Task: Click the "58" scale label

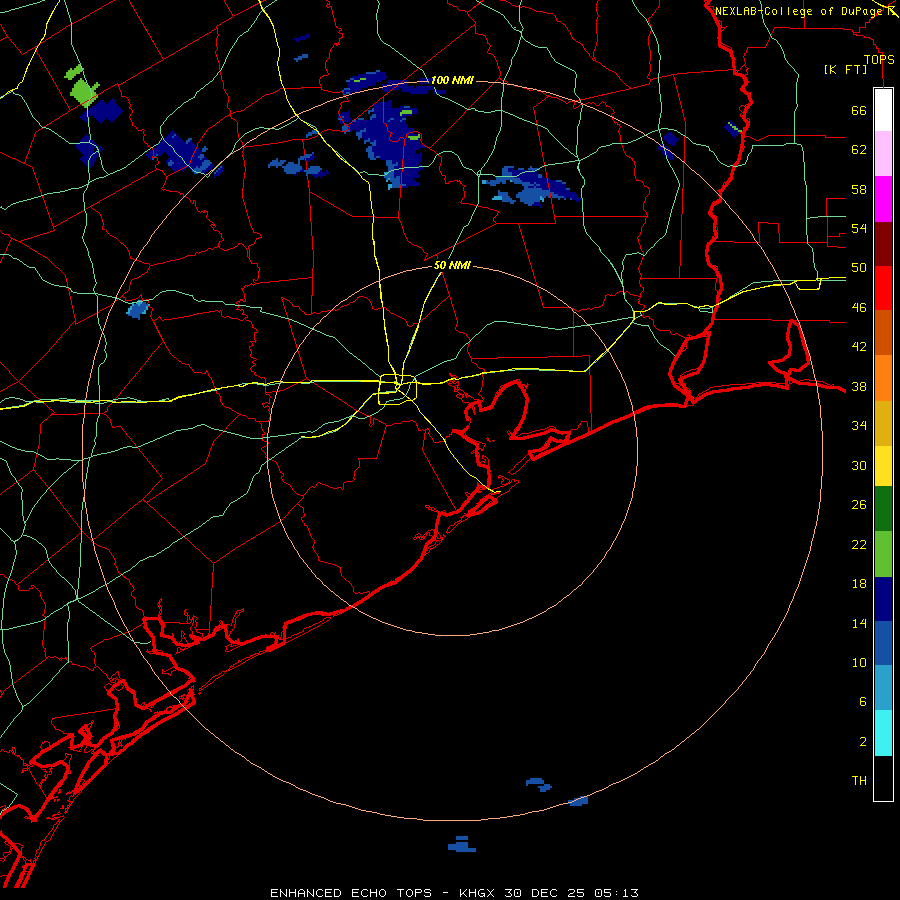Action: tap(859, 189)
